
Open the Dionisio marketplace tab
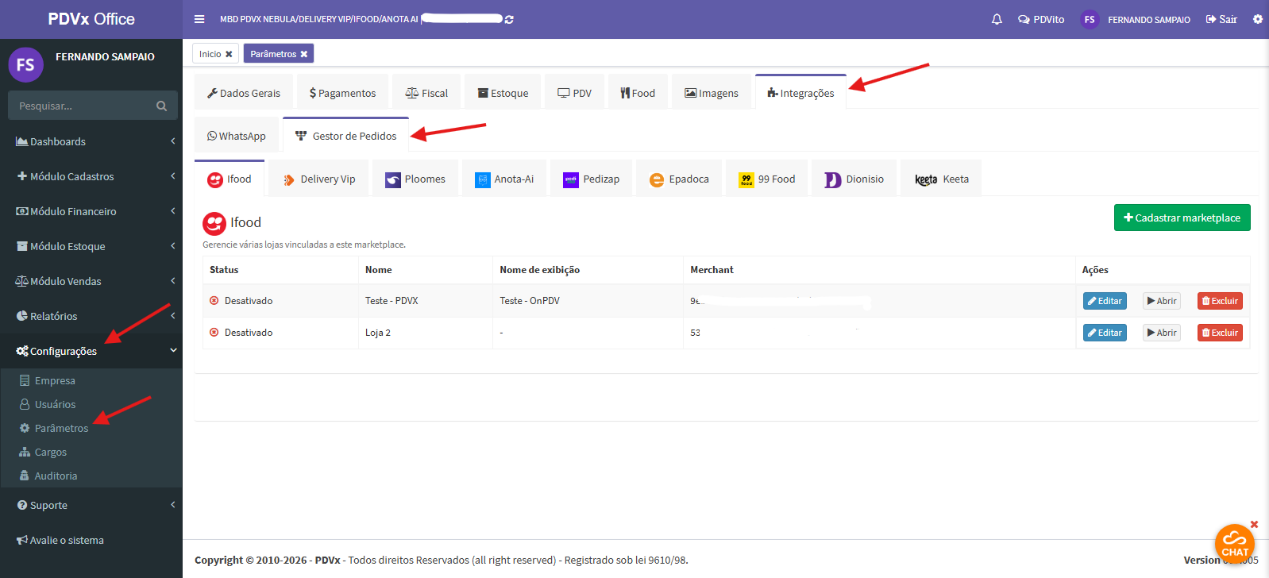click(854, 179)
